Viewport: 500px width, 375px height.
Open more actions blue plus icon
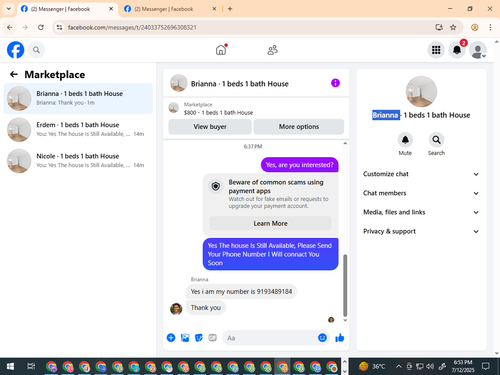pos(171,338)
